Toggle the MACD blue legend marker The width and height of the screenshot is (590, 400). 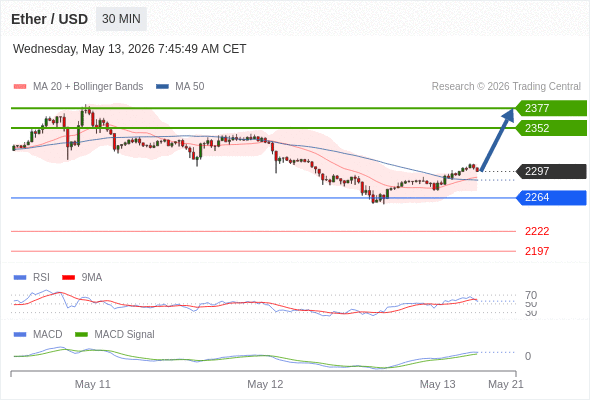[20, 335]
